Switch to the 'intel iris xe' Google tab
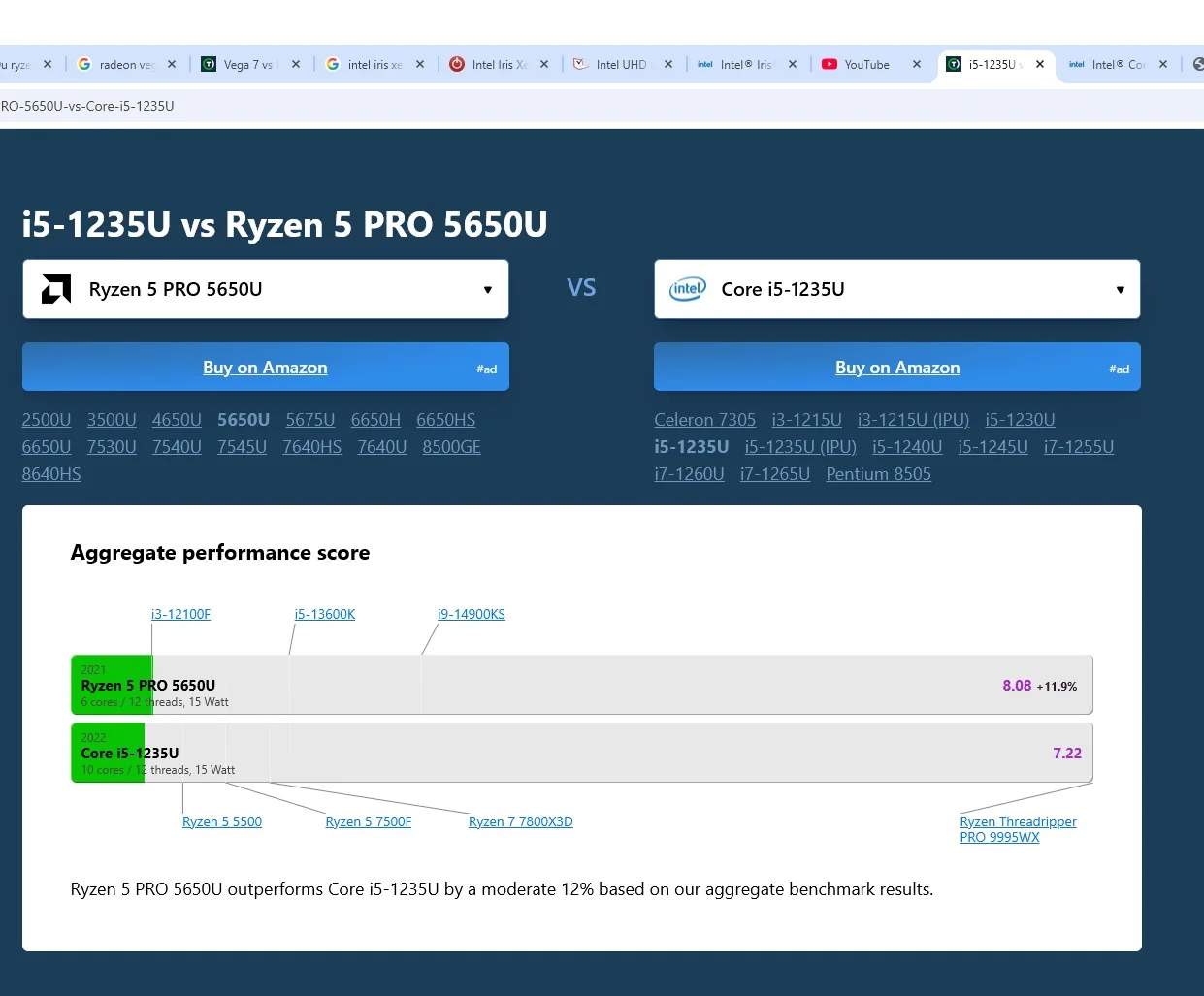The height and width of the screenshot is (996, 1204). (374, 65)
